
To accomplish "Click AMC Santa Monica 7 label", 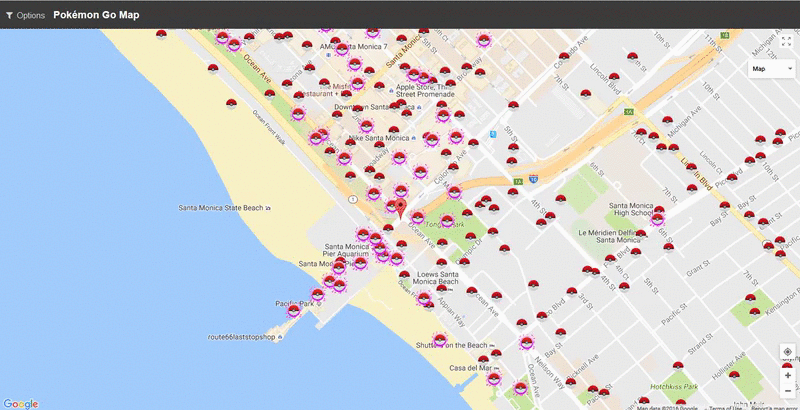I will point(354,46).
